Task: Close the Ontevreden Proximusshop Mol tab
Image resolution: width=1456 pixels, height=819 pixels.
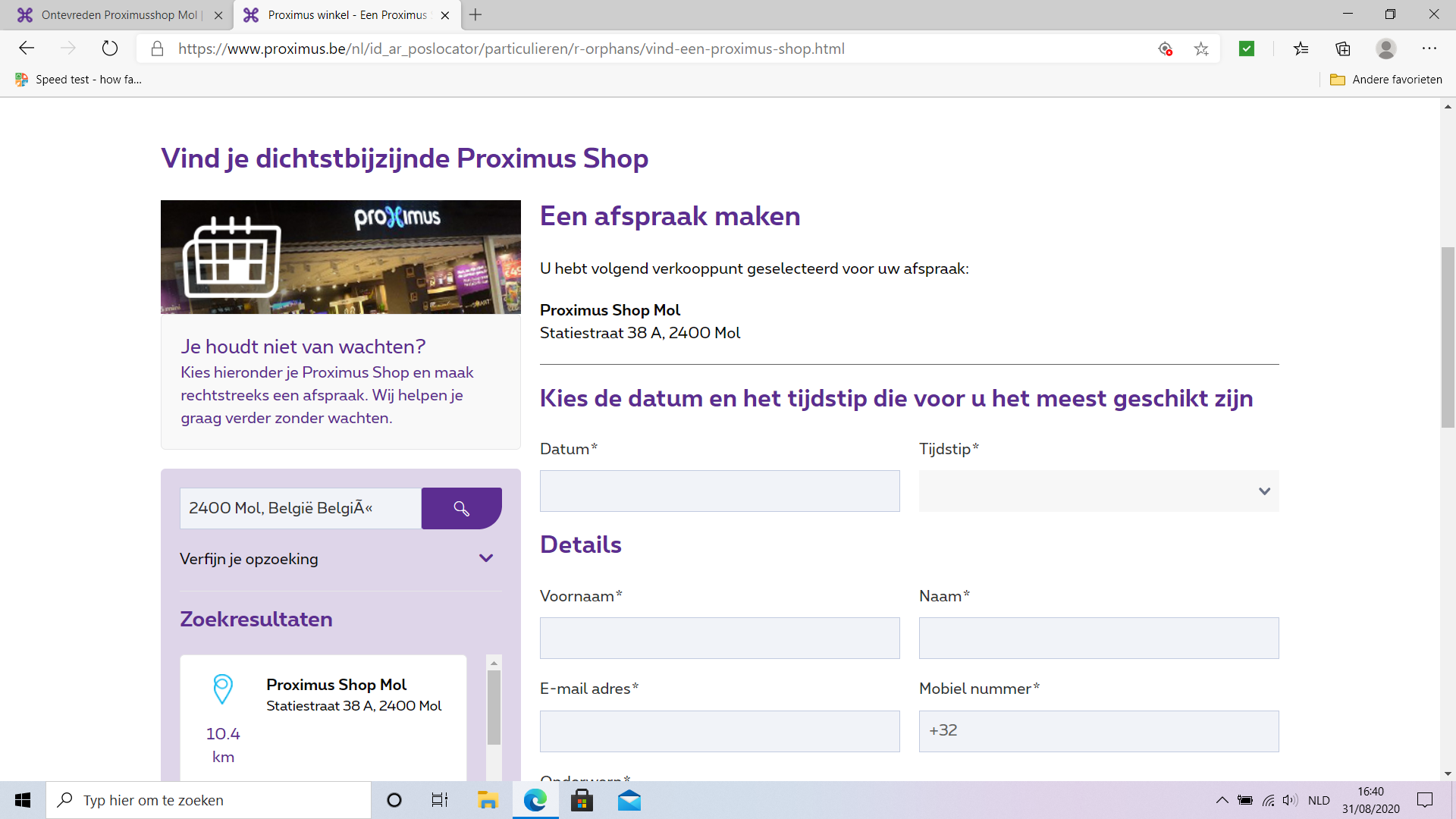Action: (x=218, y=15)
